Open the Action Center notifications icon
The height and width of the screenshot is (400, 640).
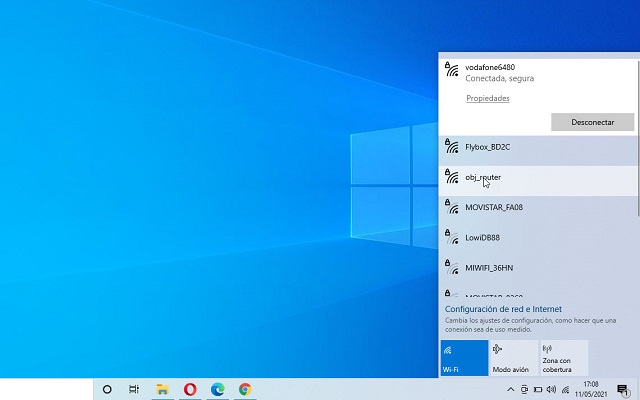click(623, 390)
